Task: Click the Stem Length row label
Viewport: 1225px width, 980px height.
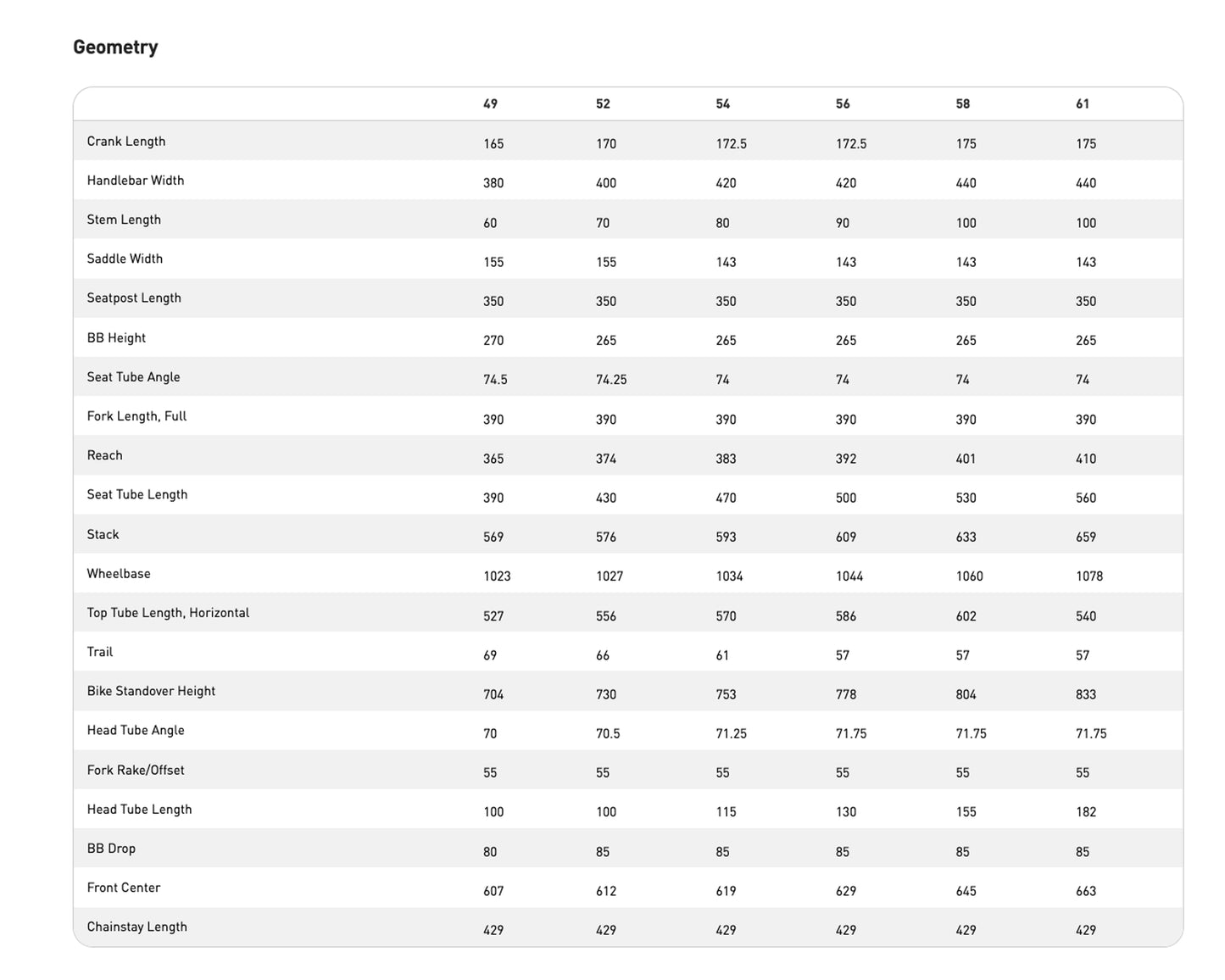Action: click(x=124, y=220)
